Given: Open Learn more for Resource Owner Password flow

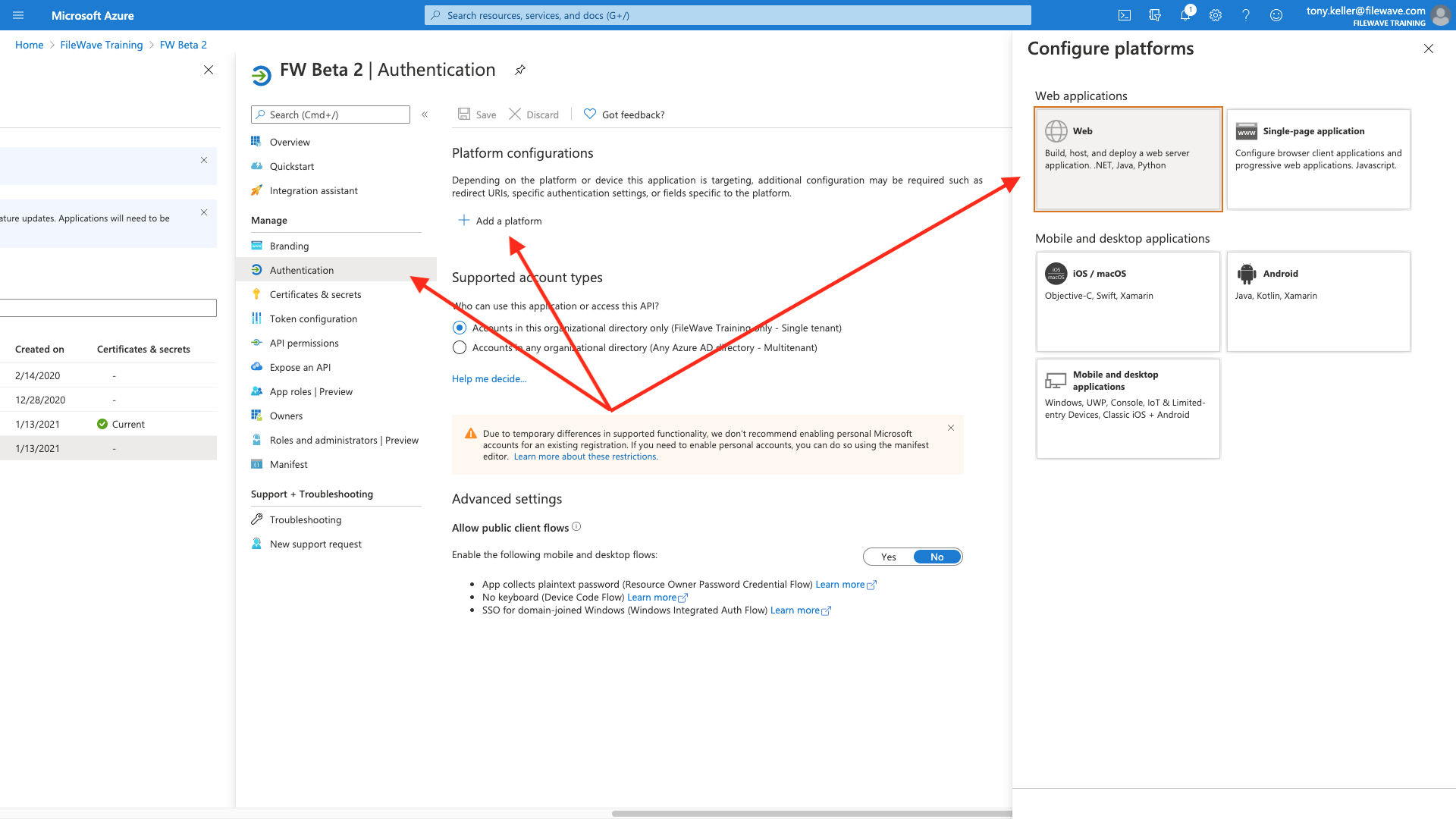Looking at the screenshot, I should coord(846,584).
